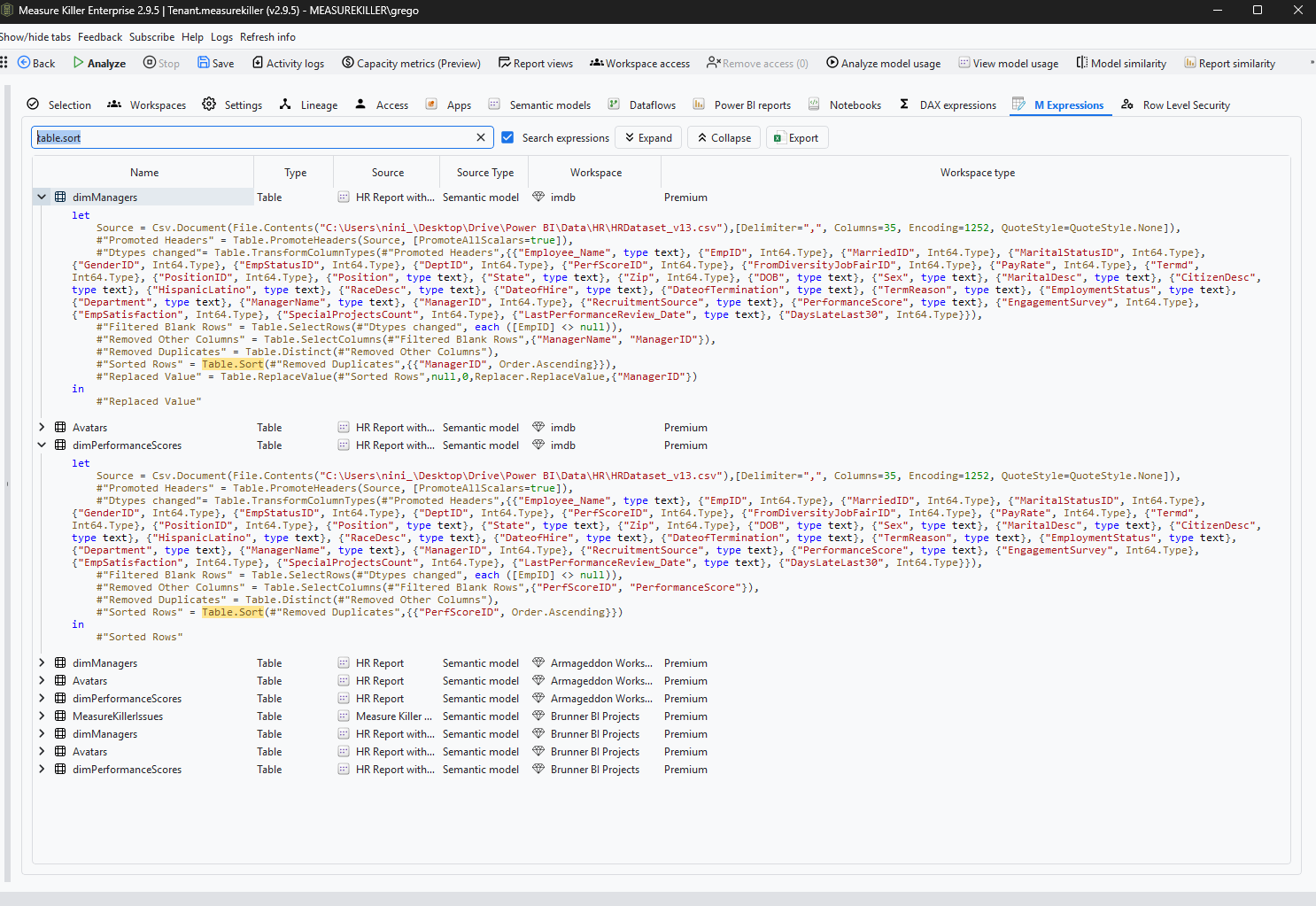Image resolution: width=1316 pixels, height=906 pixels.
Task: Click the Expand button
Action: [648, 137]
